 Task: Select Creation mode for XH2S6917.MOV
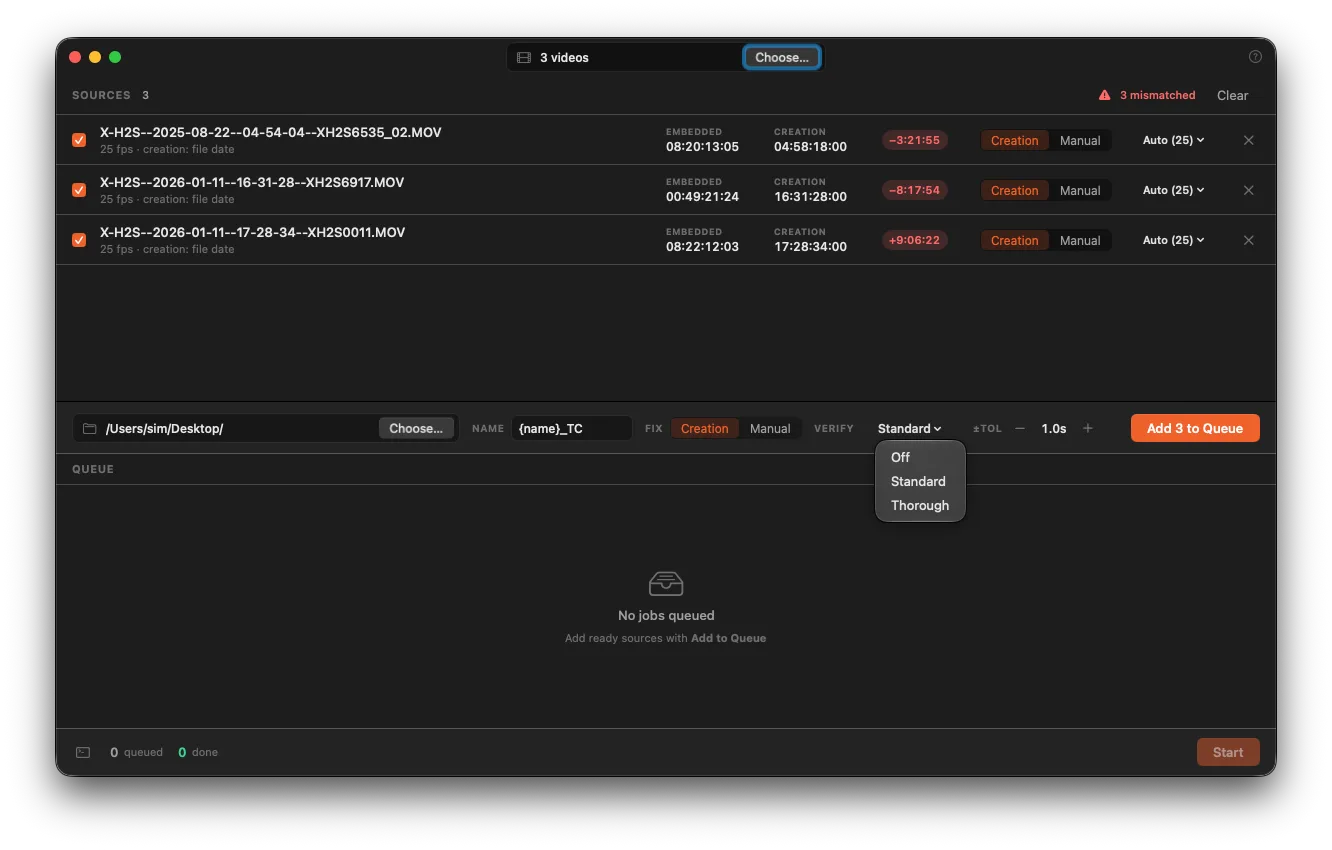(1015, 191)
